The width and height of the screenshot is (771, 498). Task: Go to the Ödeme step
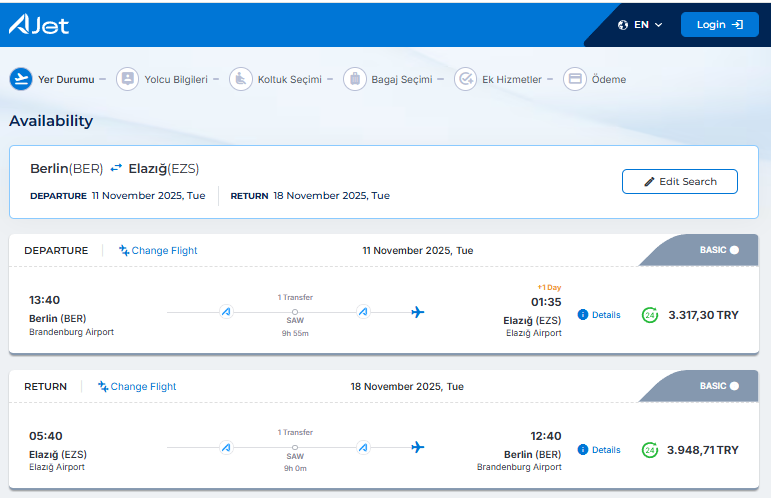(x=609, y=80)
